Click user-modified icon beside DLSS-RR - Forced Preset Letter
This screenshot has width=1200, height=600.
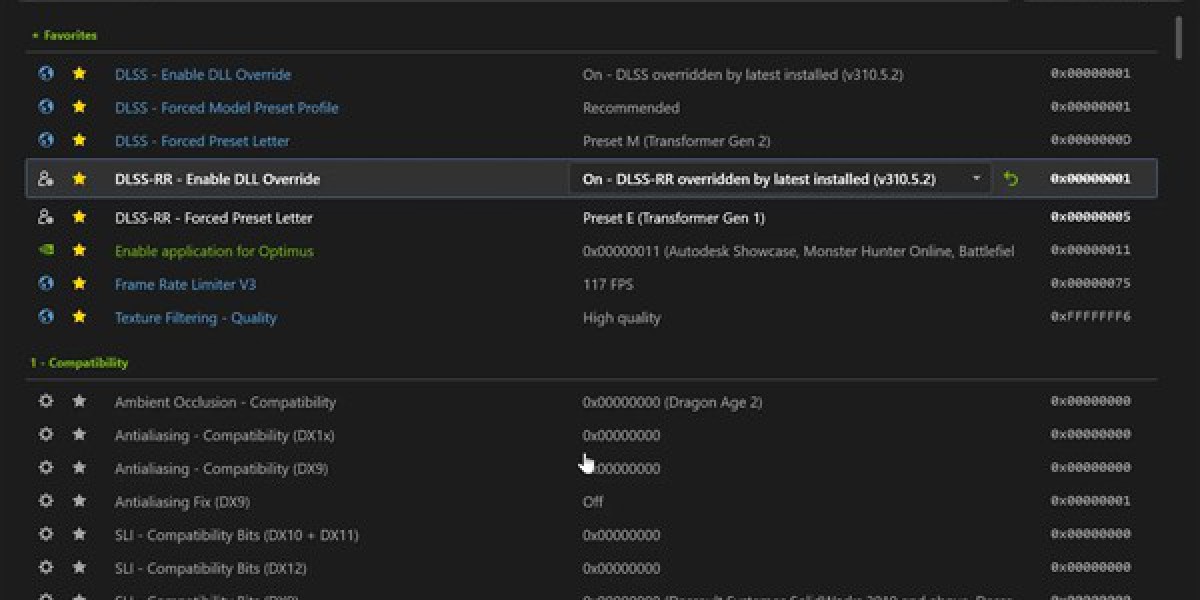pos(45,217)
